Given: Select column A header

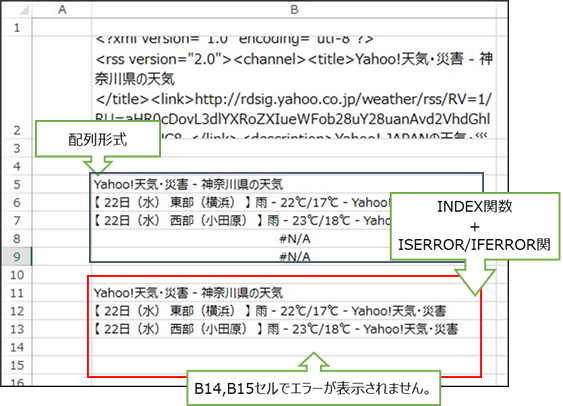Looking at the screenshot, I should 62,10.
